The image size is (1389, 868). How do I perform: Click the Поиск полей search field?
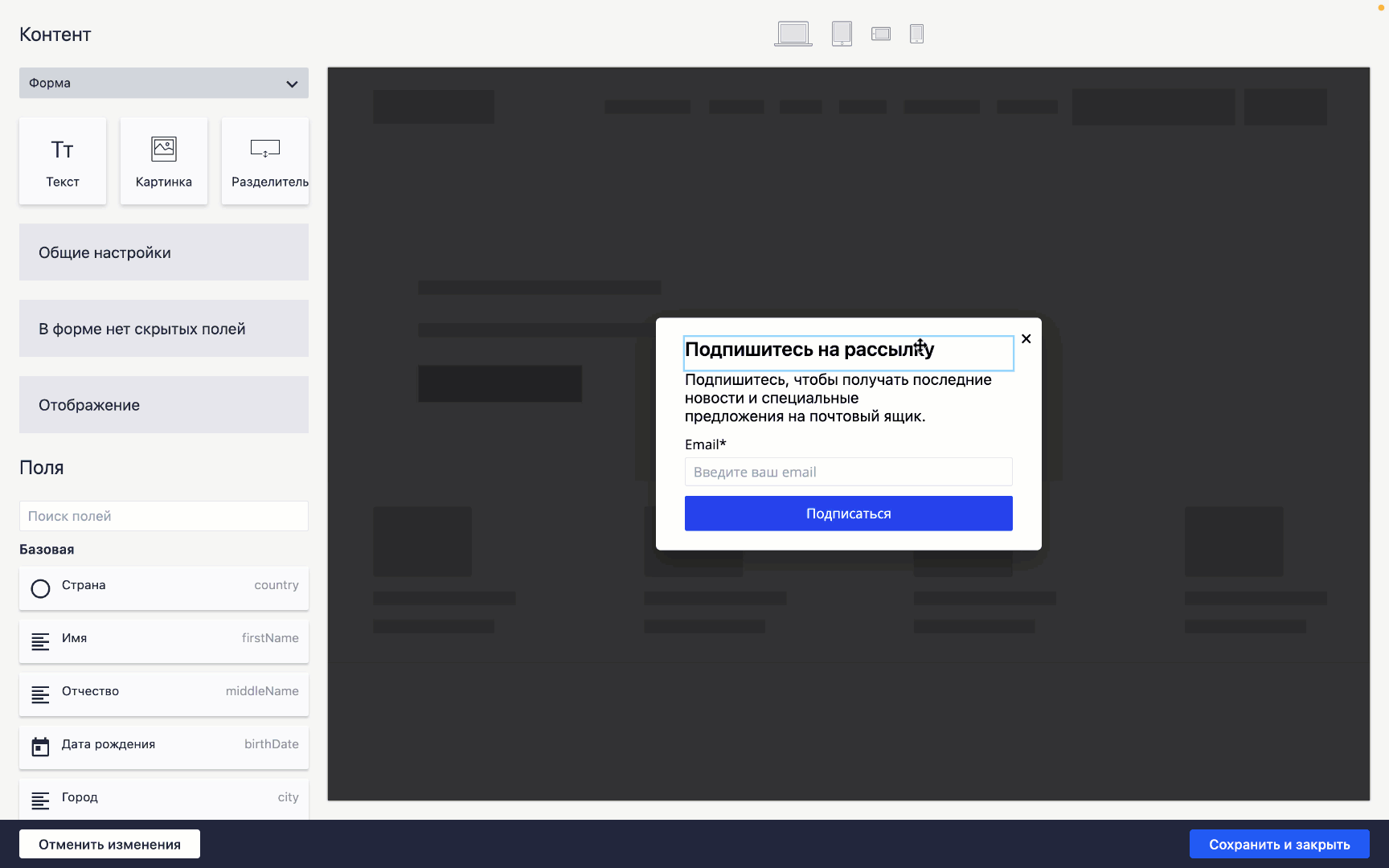[164, 516]
